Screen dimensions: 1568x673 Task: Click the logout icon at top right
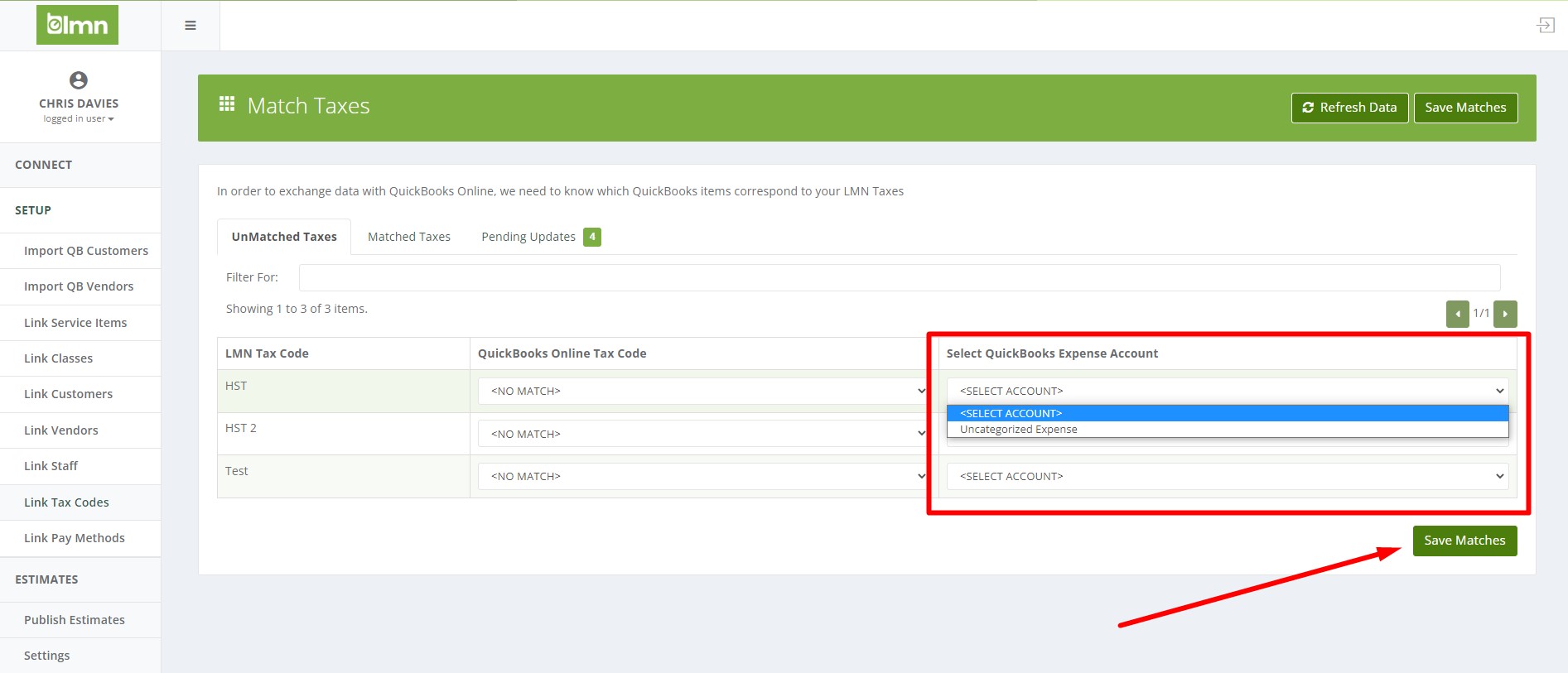point(1546,26)
